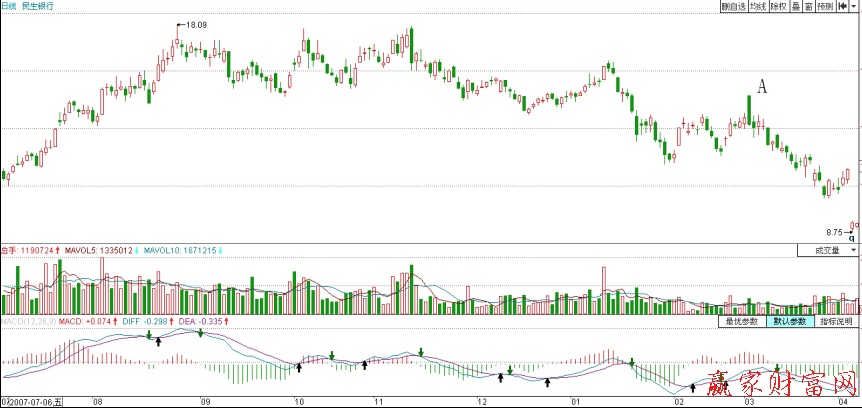The width and height of the screenshot is (862, 408).
Task: Click the small blue q marker icon
Action: coord(850,239)
